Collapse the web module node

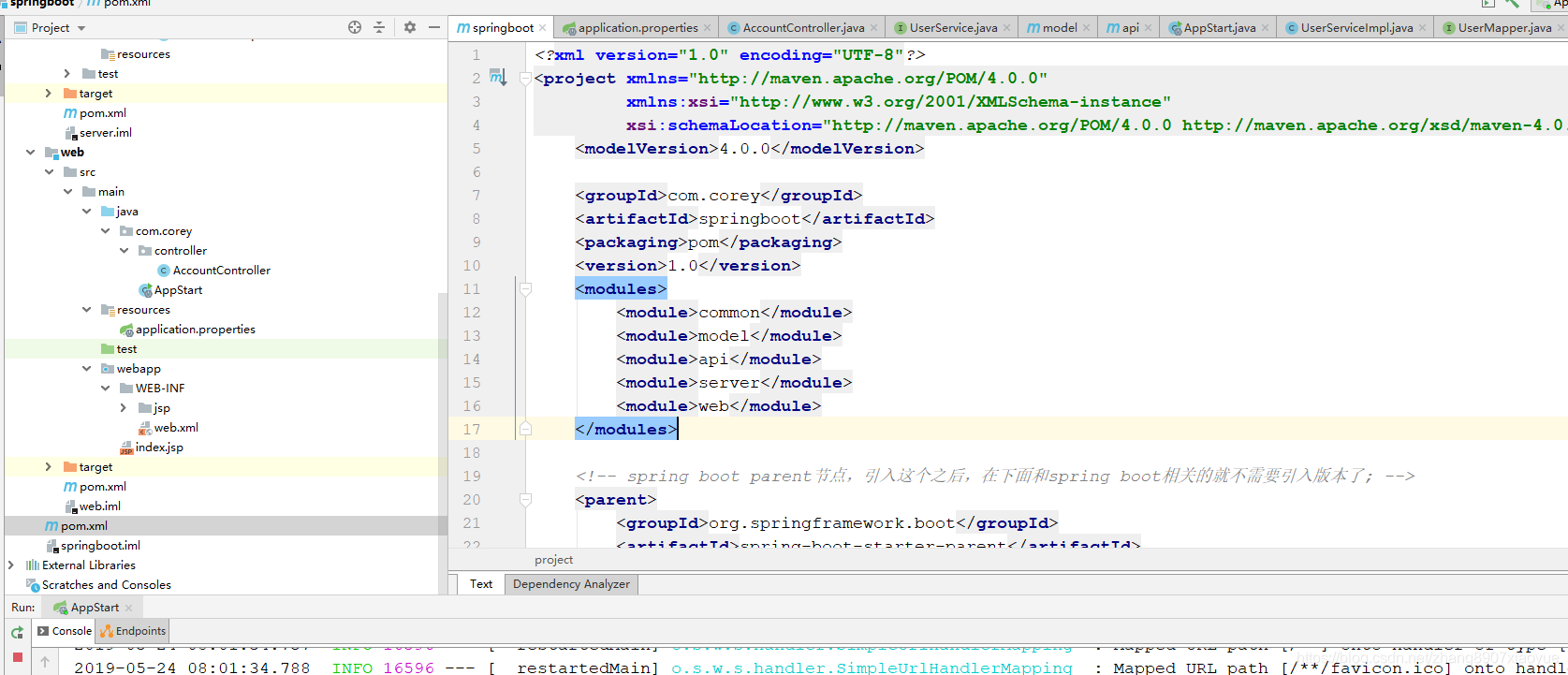[x=30, y=153]
